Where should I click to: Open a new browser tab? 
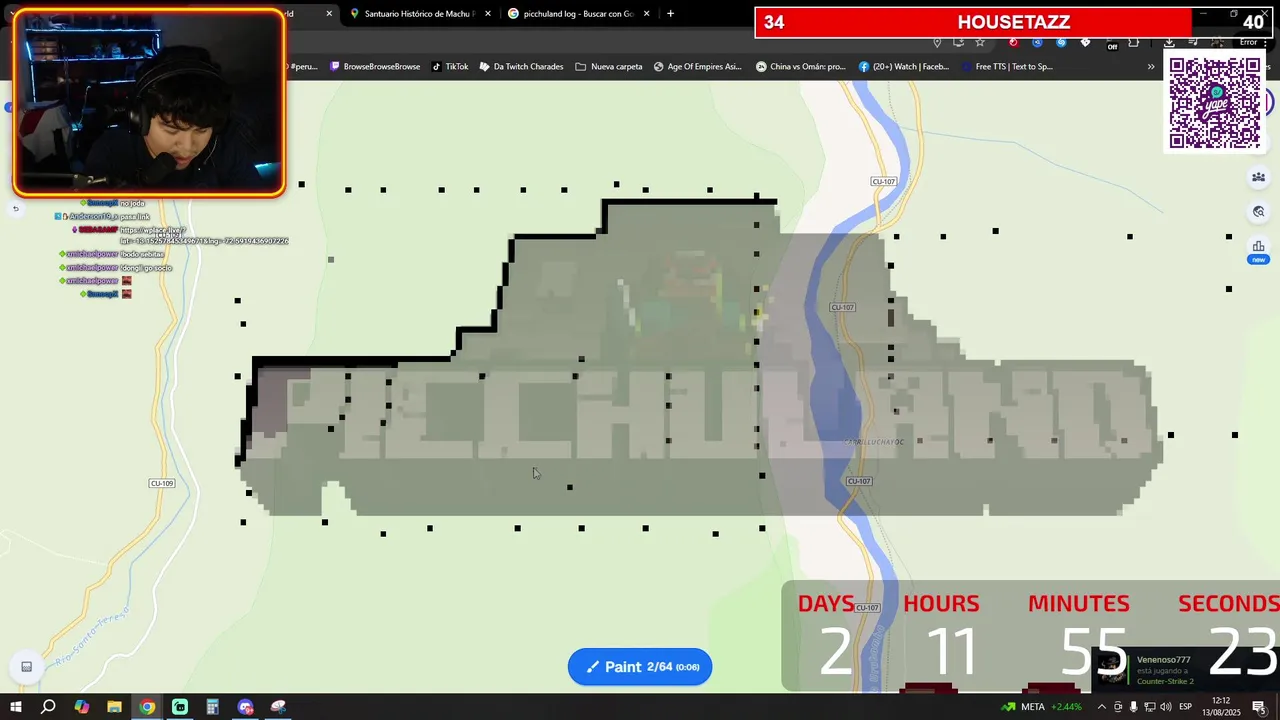(670, 14)
